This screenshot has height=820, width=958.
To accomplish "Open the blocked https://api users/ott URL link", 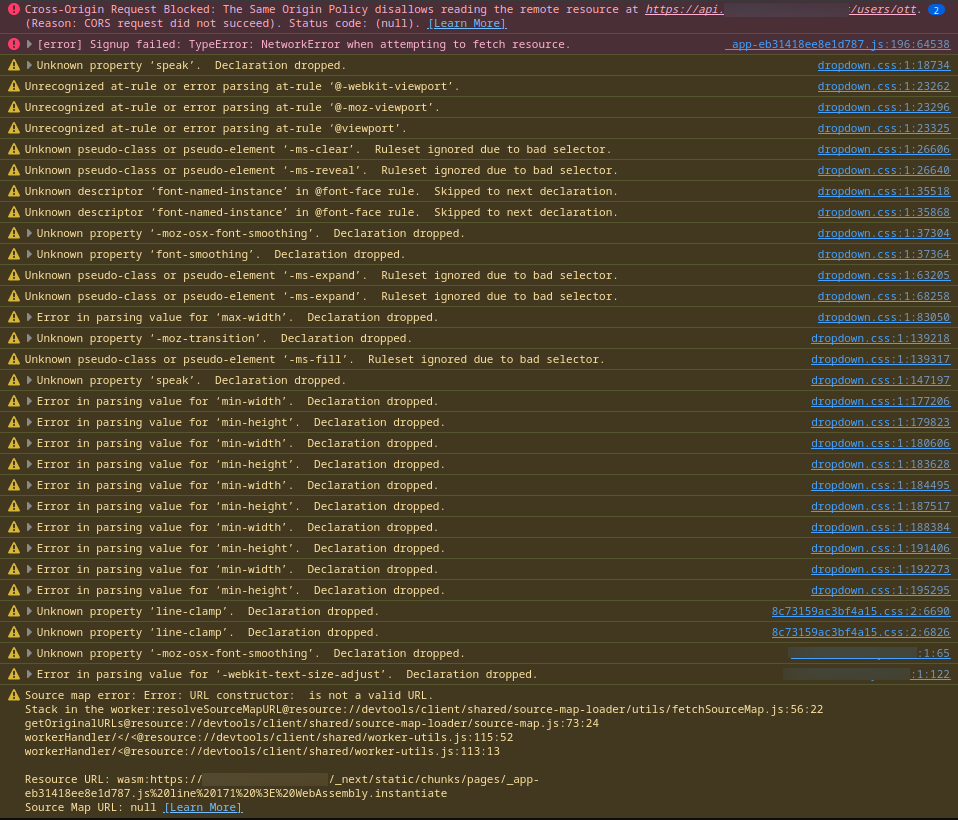I will pos(781,10).
